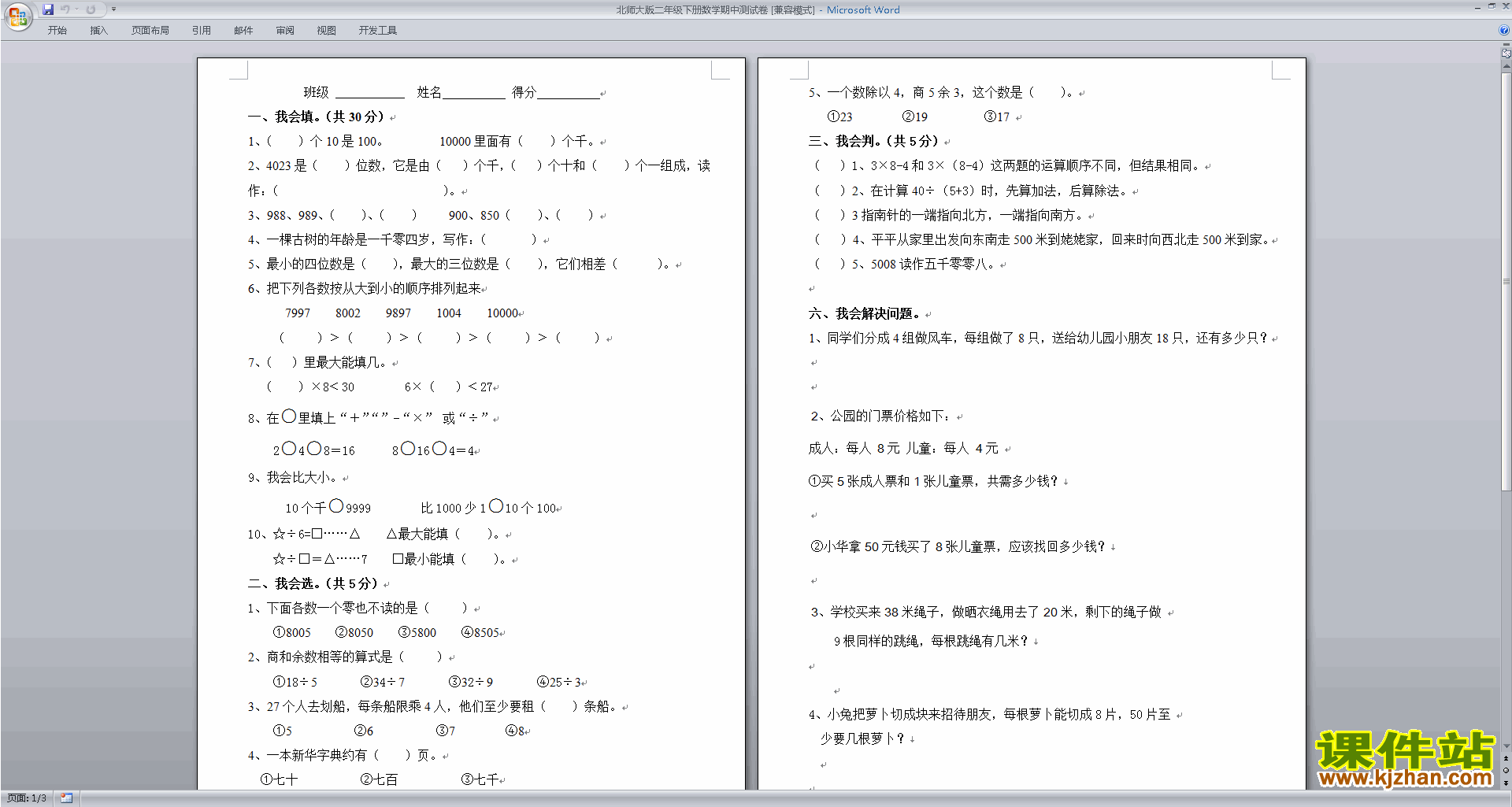Click the vertical scrollbar thumb
Screen dimensions: 1512x807
click(x=1506, y=282)
